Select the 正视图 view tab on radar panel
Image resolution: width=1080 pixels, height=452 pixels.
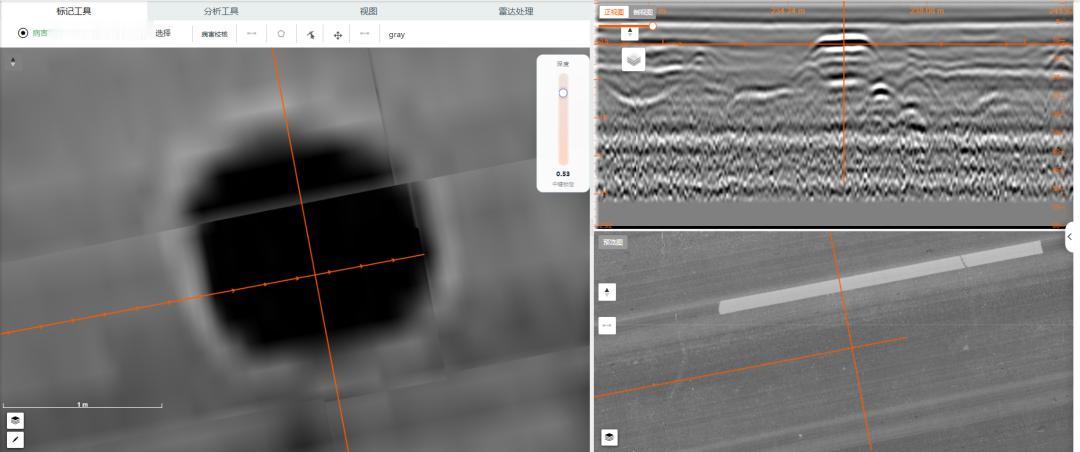612,12
